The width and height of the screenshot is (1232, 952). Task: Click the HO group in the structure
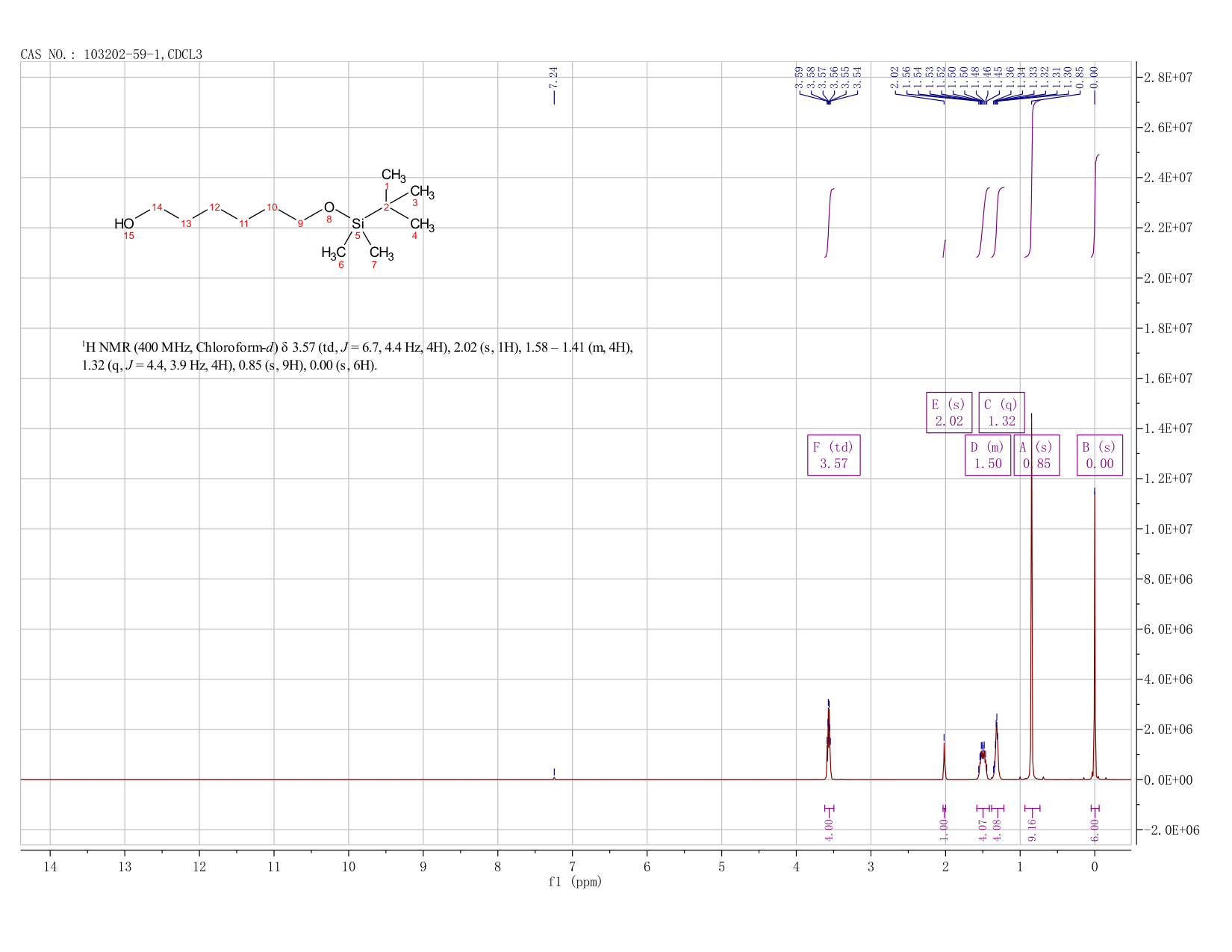click(124, 224)
